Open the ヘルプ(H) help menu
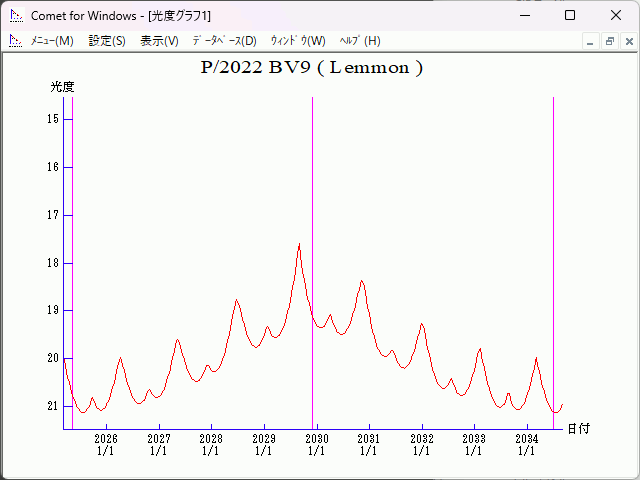Viewport: 640px width, 480px height. pyautogui.click(x=360, y=41)
